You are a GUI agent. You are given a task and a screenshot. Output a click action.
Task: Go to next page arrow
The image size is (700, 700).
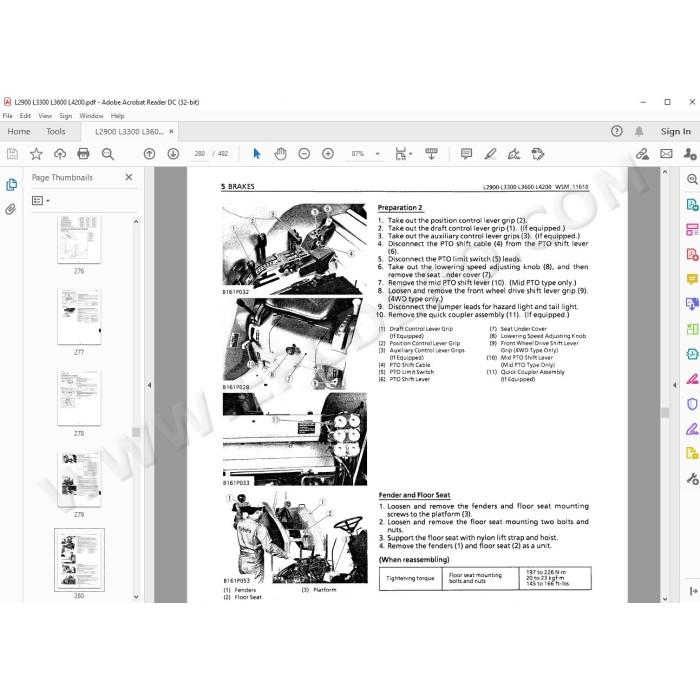click(x=173, y=154)
